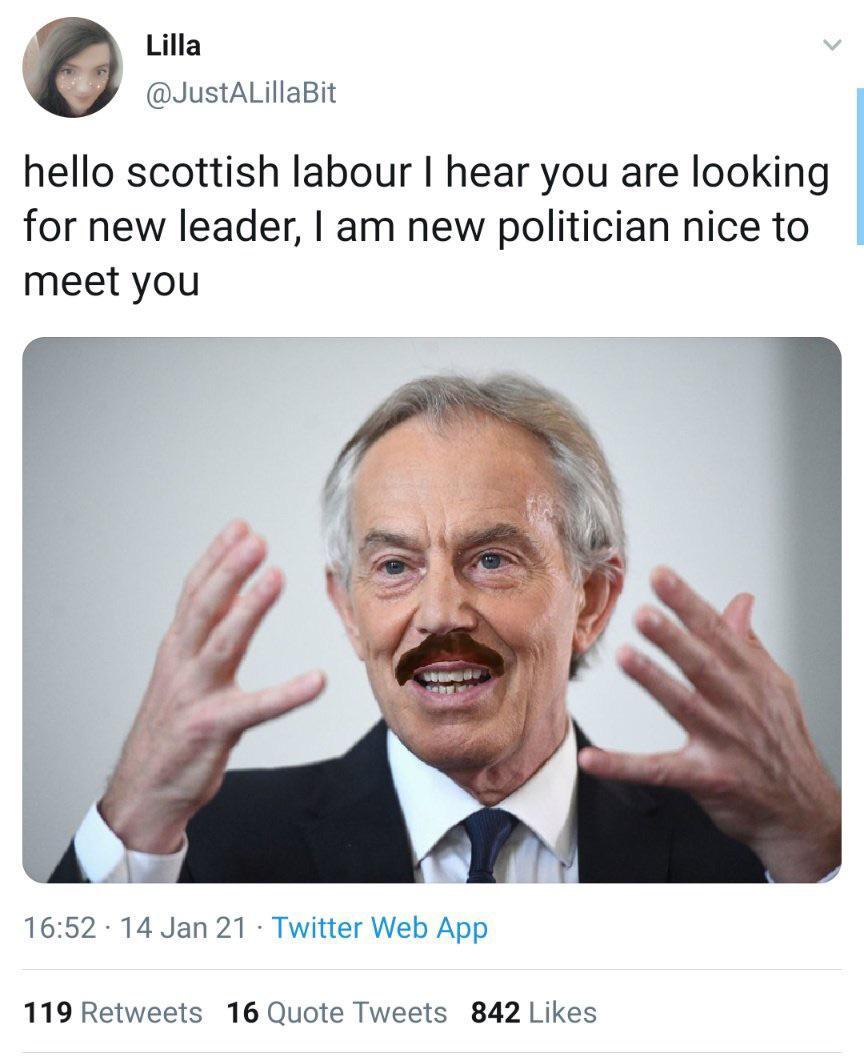The image size is (864, 1060).
Task: Open the Twitter Web App source link
Action: [379, 928]
